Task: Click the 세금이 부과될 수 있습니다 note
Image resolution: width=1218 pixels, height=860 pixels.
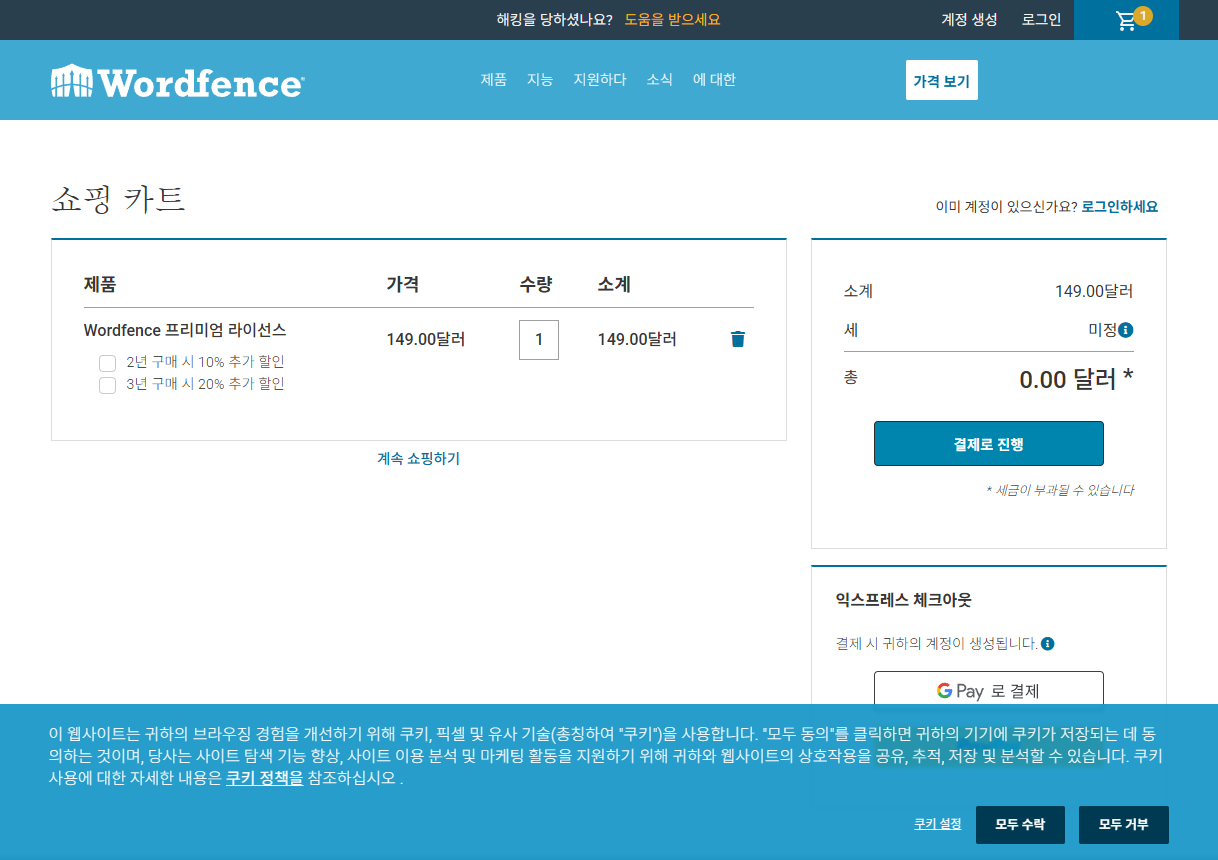Action: tap(1060, 490)
